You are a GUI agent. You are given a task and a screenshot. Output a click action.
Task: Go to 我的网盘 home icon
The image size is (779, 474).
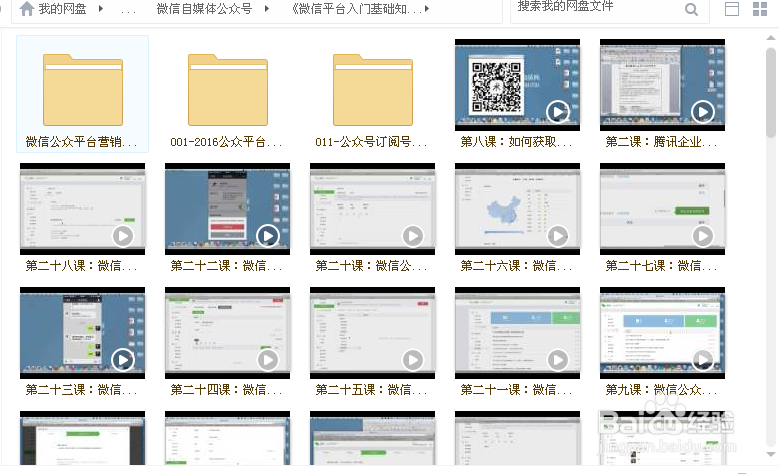point(26,8)
